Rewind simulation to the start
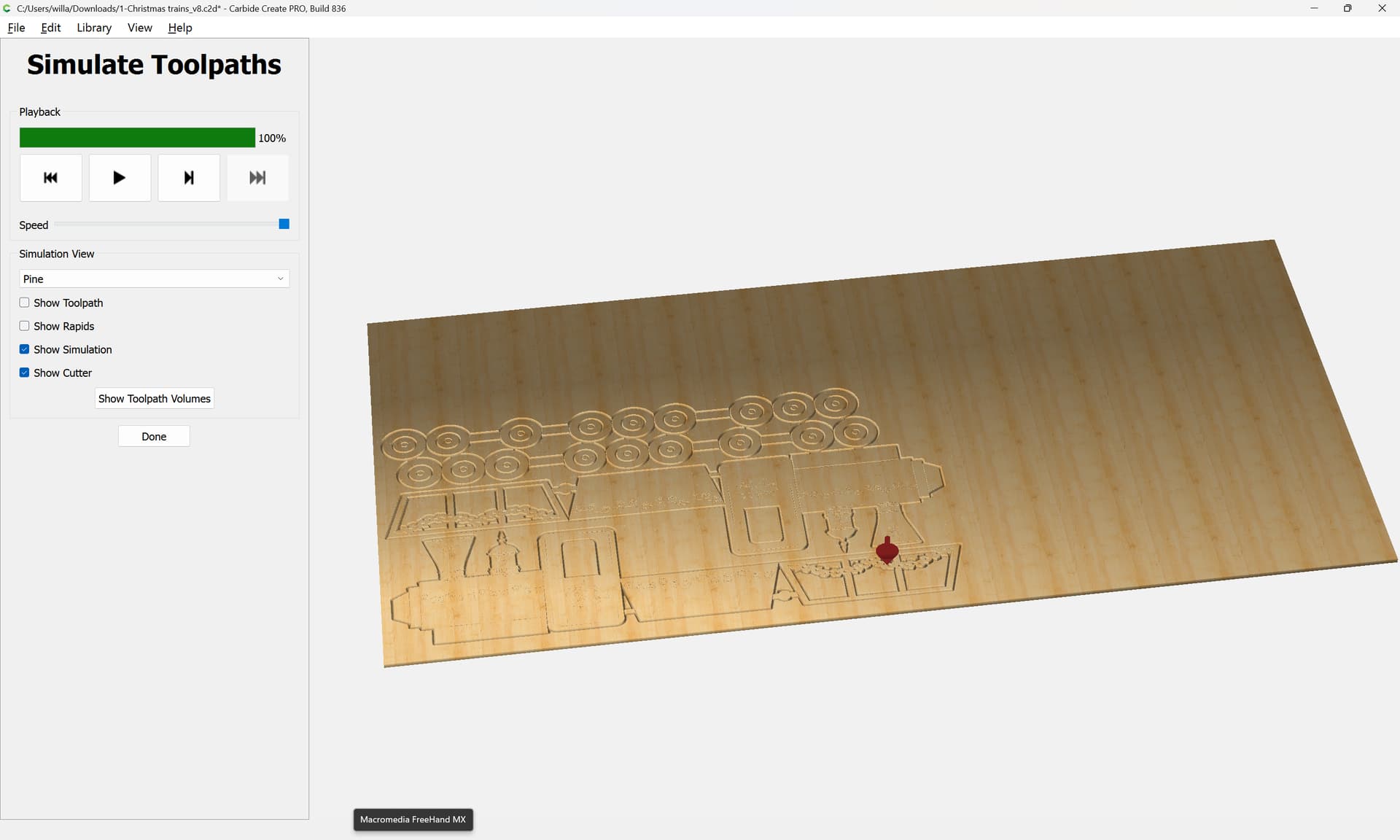This screenshot has width=1400, height=840. pos(50,178)
